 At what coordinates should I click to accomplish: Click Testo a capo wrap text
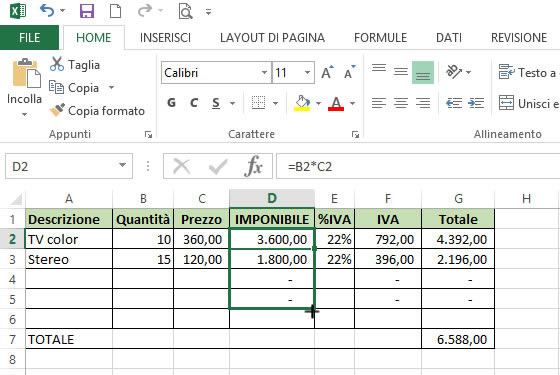pos(529,72)
